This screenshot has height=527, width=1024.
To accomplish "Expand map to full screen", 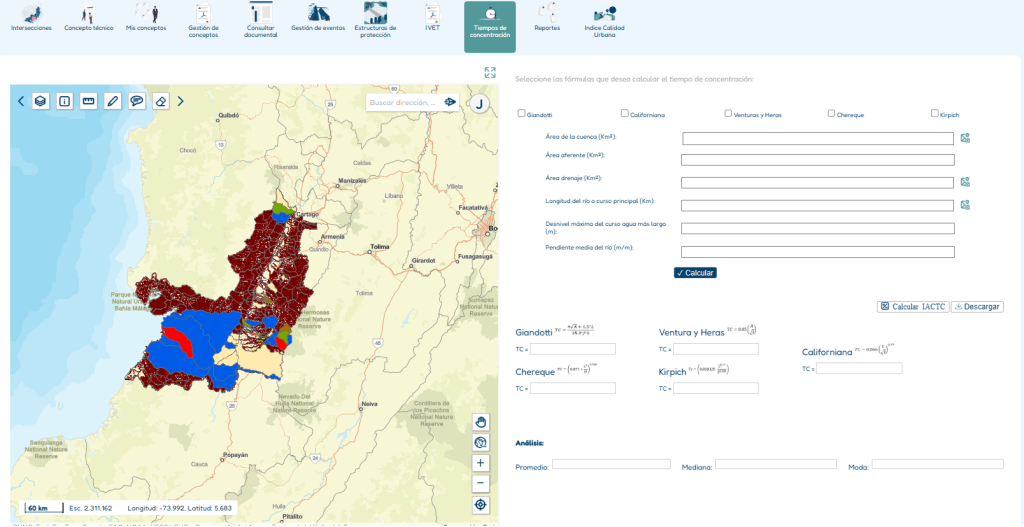I will point(490,72).
